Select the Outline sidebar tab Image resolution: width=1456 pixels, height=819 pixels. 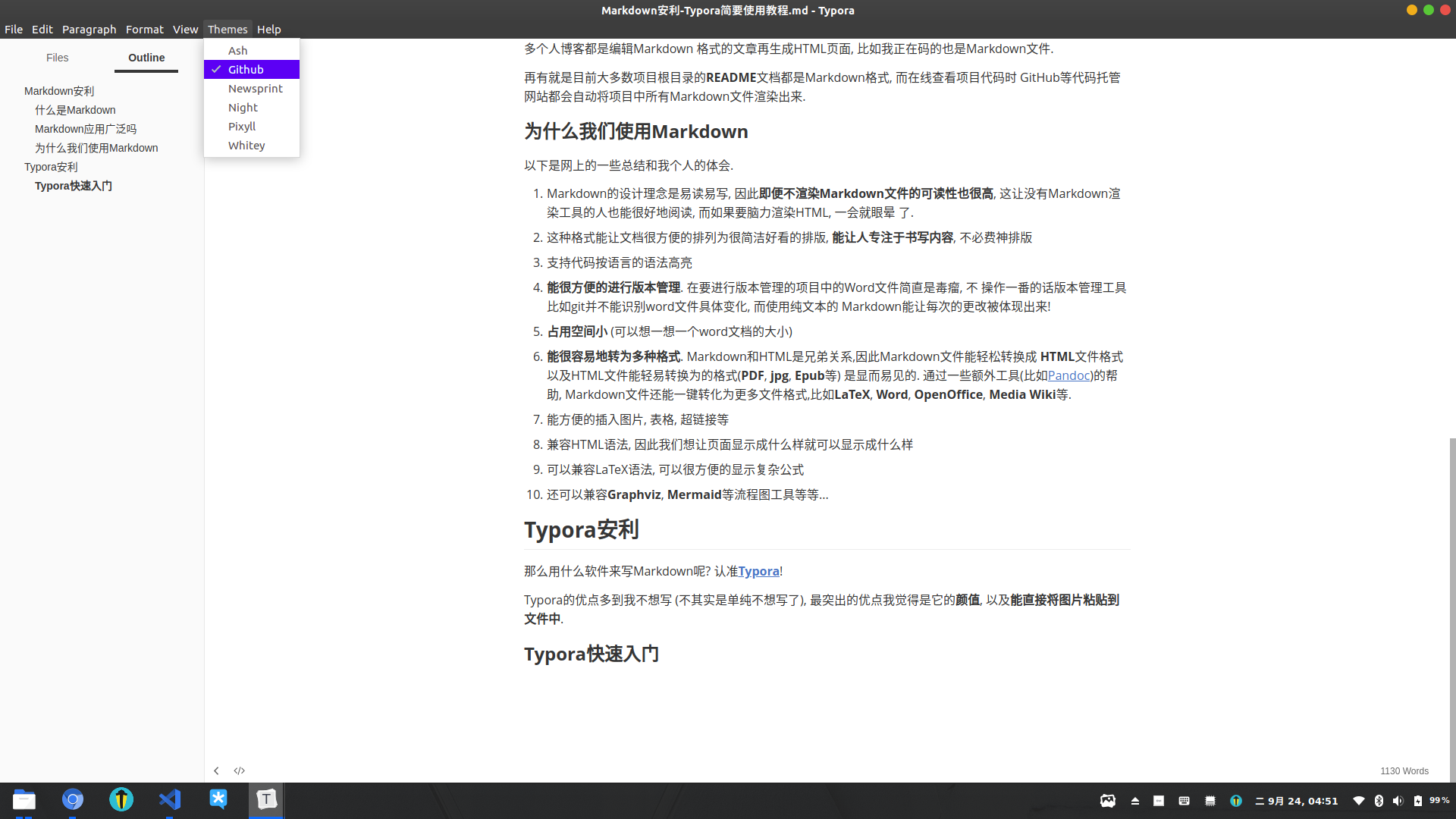146,58
